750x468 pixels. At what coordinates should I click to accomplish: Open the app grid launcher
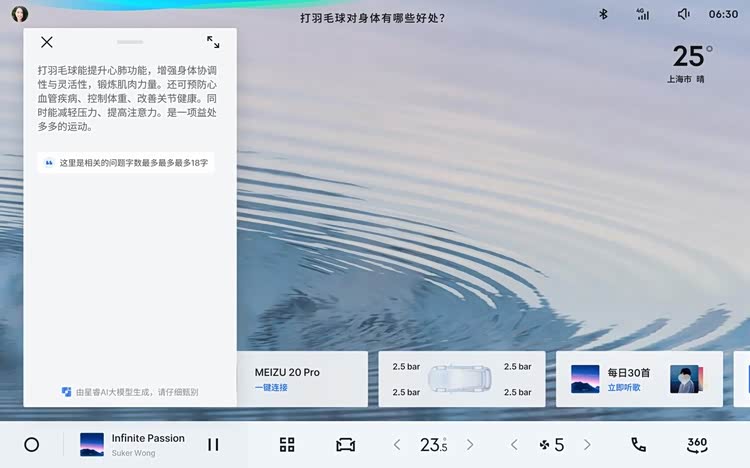[x=287, y=445]
